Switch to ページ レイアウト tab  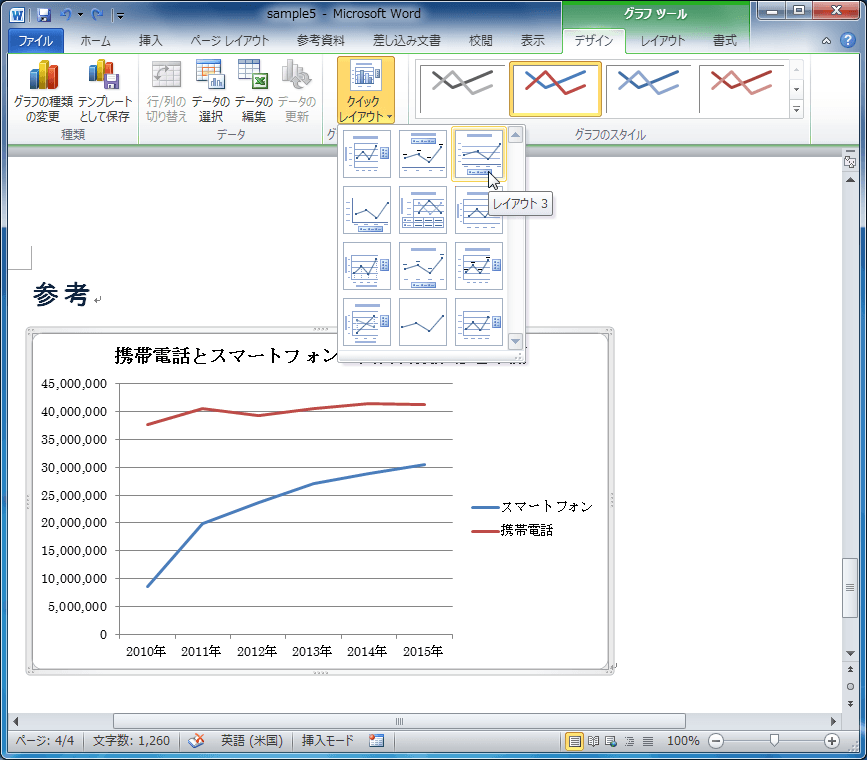229,41
